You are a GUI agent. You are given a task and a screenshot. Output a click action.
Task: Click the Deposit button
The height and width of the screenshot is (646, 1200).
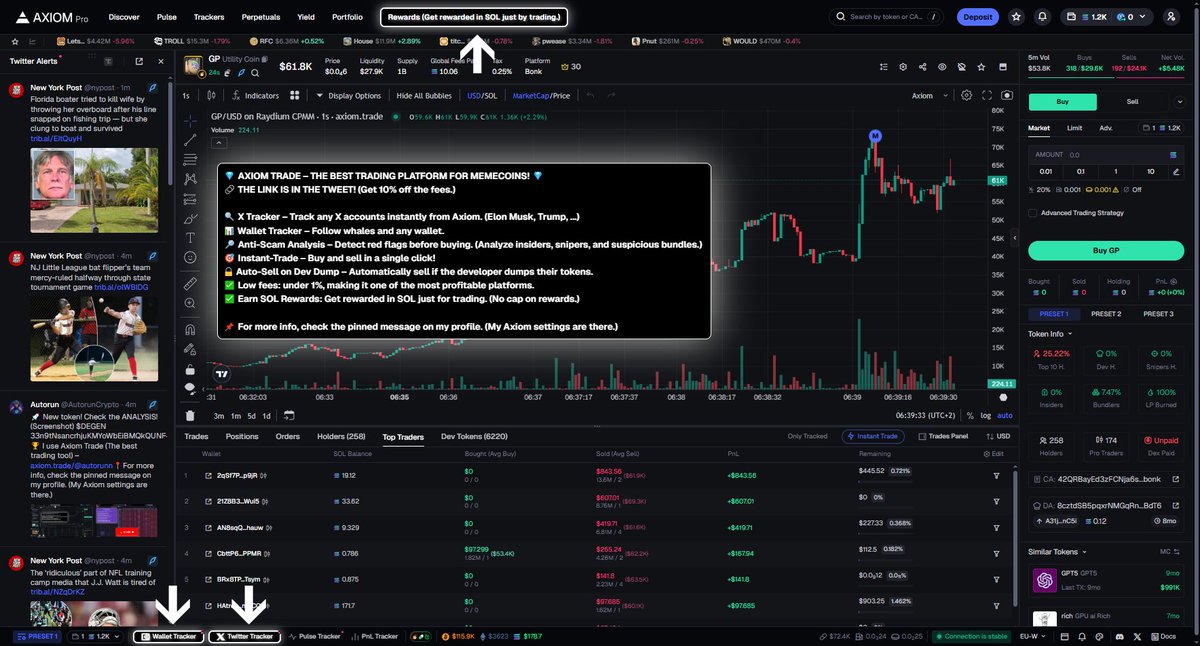978,17
